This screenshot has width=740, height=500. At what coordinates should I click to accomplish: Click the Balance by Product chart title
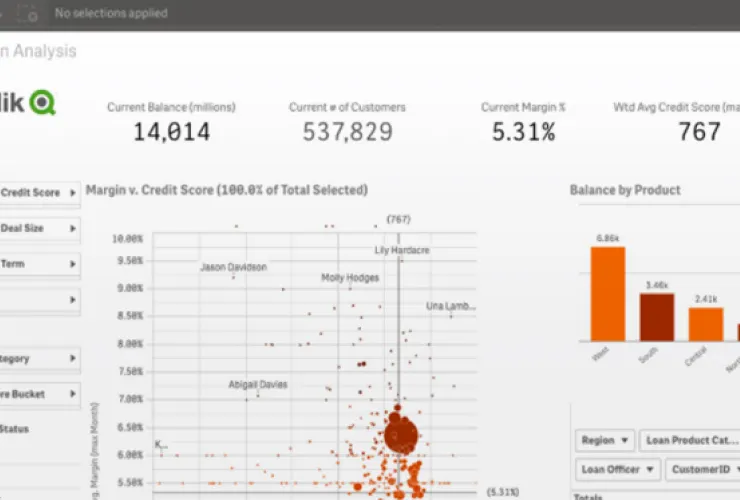625,190
